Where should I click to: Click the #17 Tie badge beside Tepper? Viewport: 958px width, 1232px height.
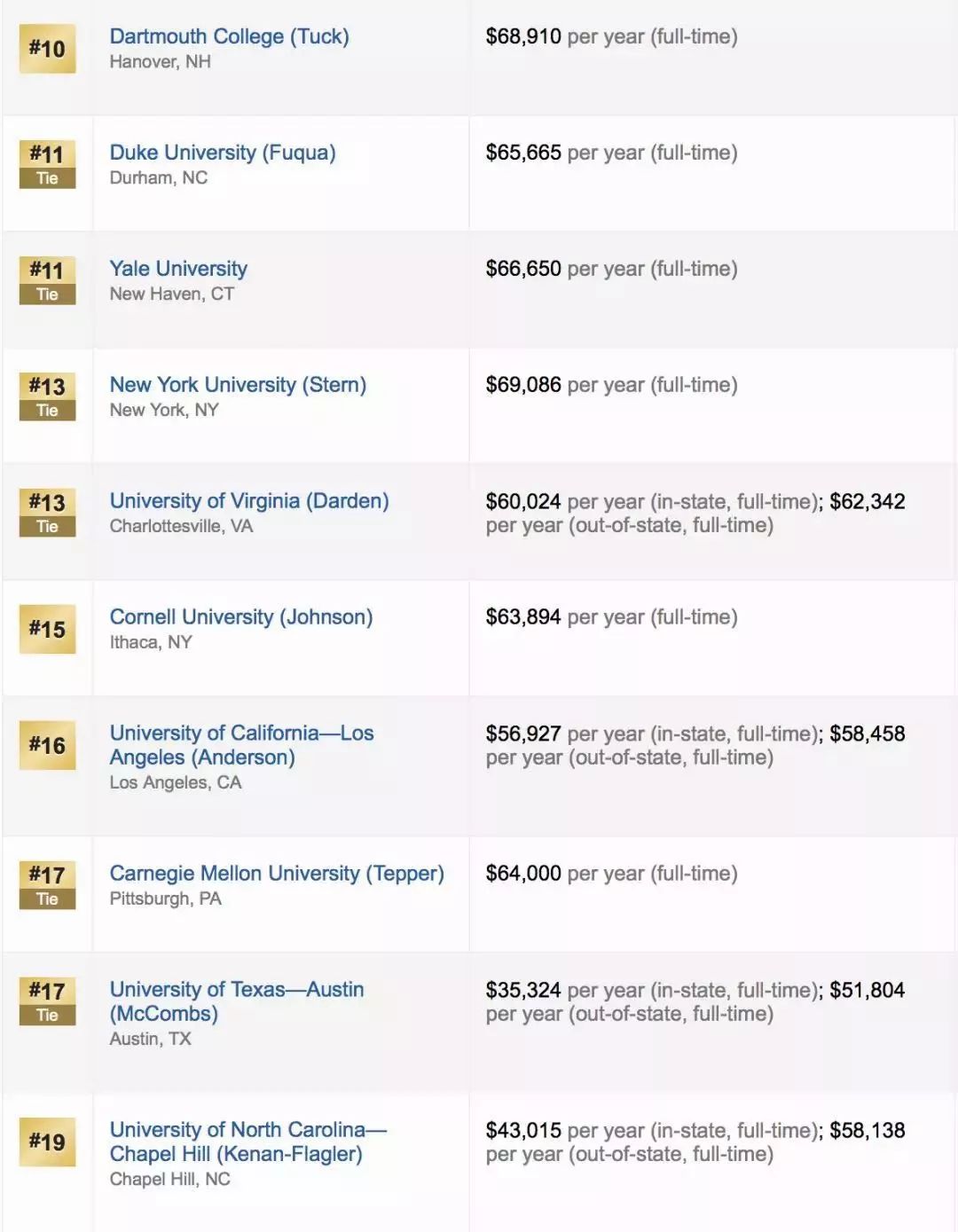pos(47,885)
